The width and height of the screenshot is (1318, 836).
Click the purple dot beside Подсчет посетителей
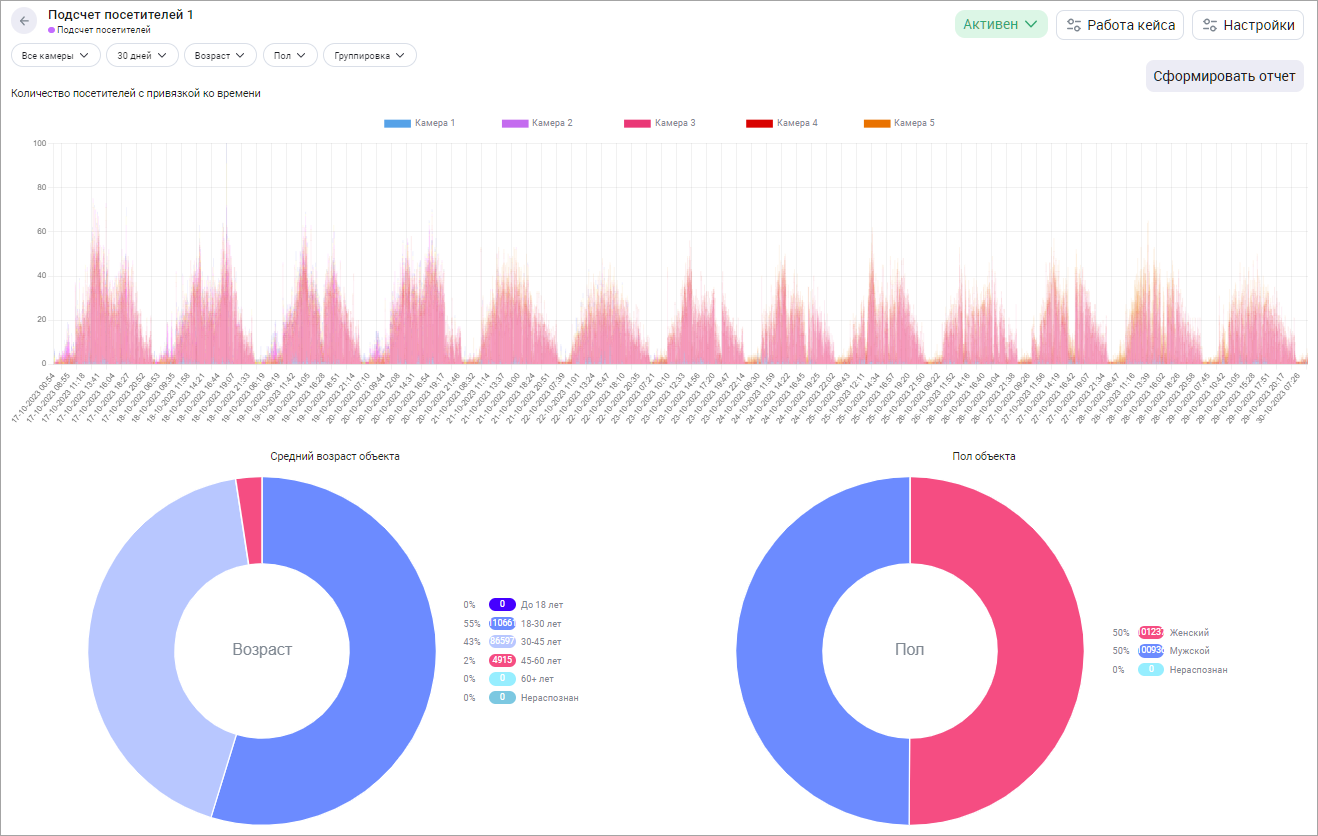click(51, 30)
